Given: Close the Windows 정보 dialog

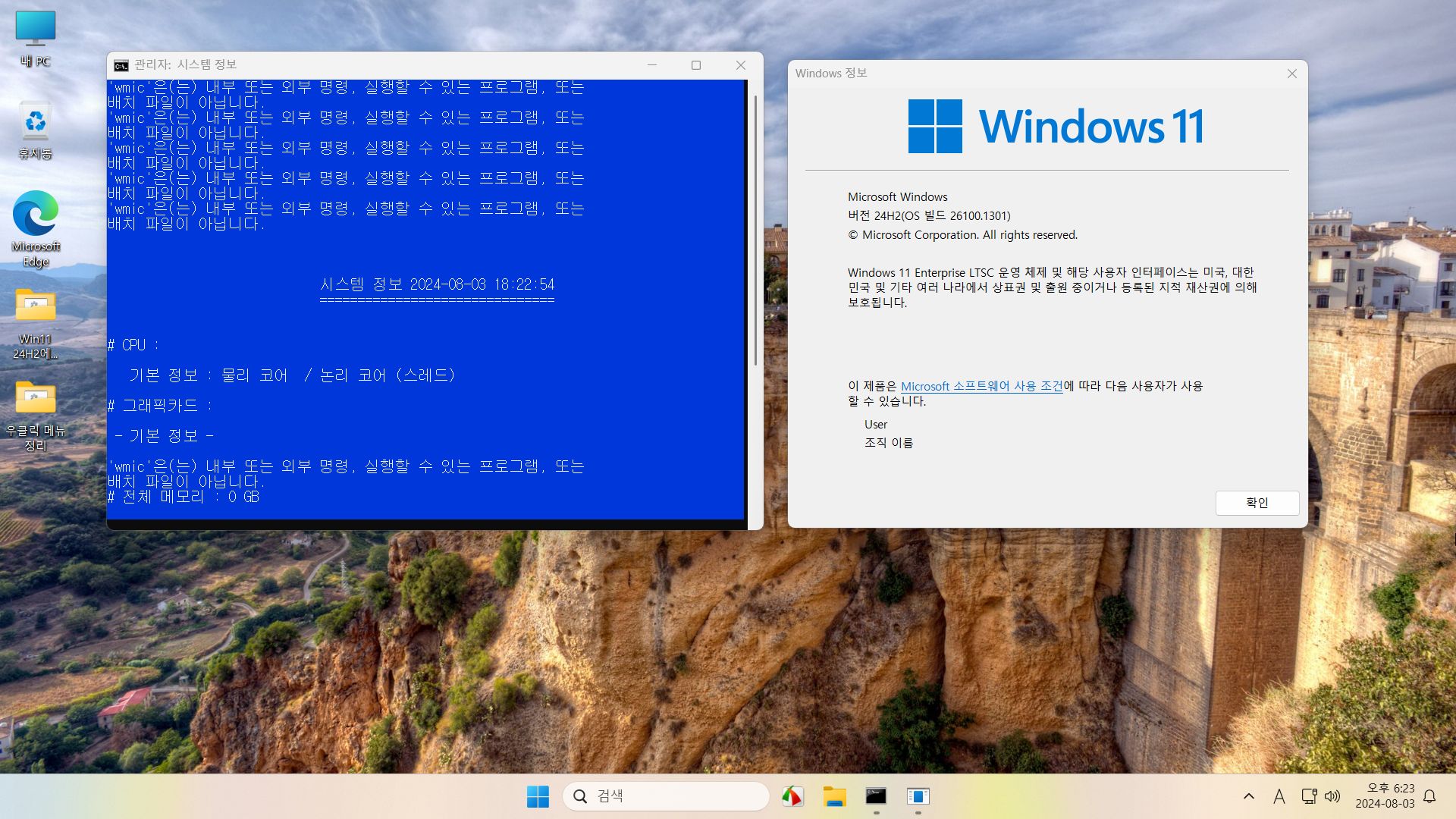Looking at the screenshot, I should coord(1292,74).
